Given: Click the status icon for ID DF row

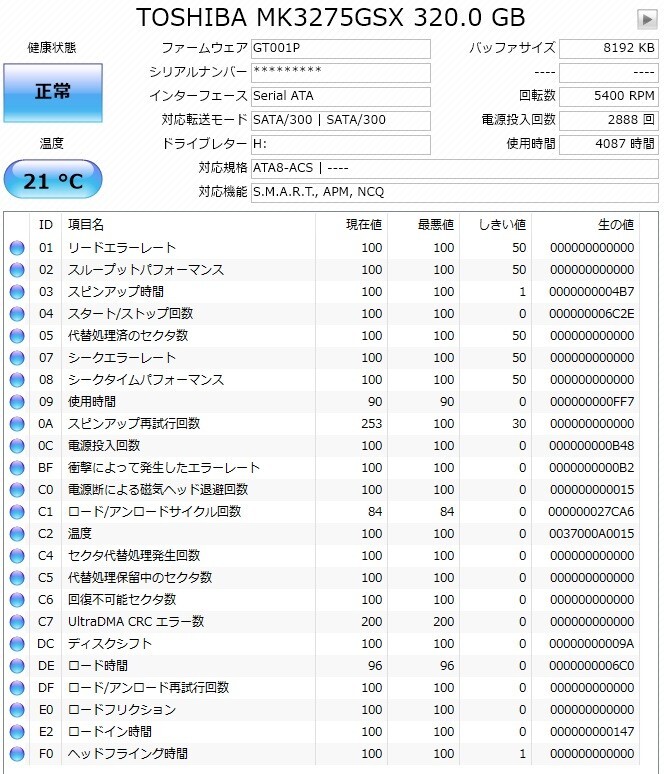Looking at the screenshot, I should pos(17,688).
